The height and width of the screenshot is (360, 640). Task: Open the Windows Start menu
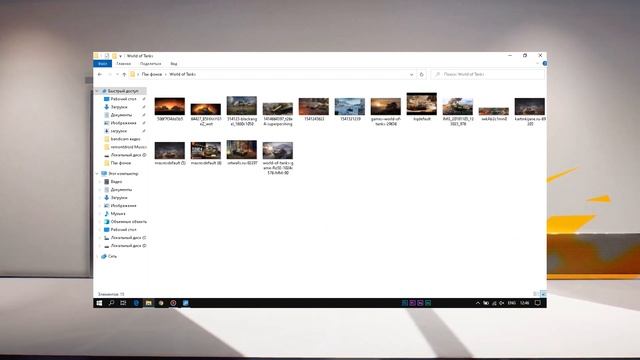[99, 303]
